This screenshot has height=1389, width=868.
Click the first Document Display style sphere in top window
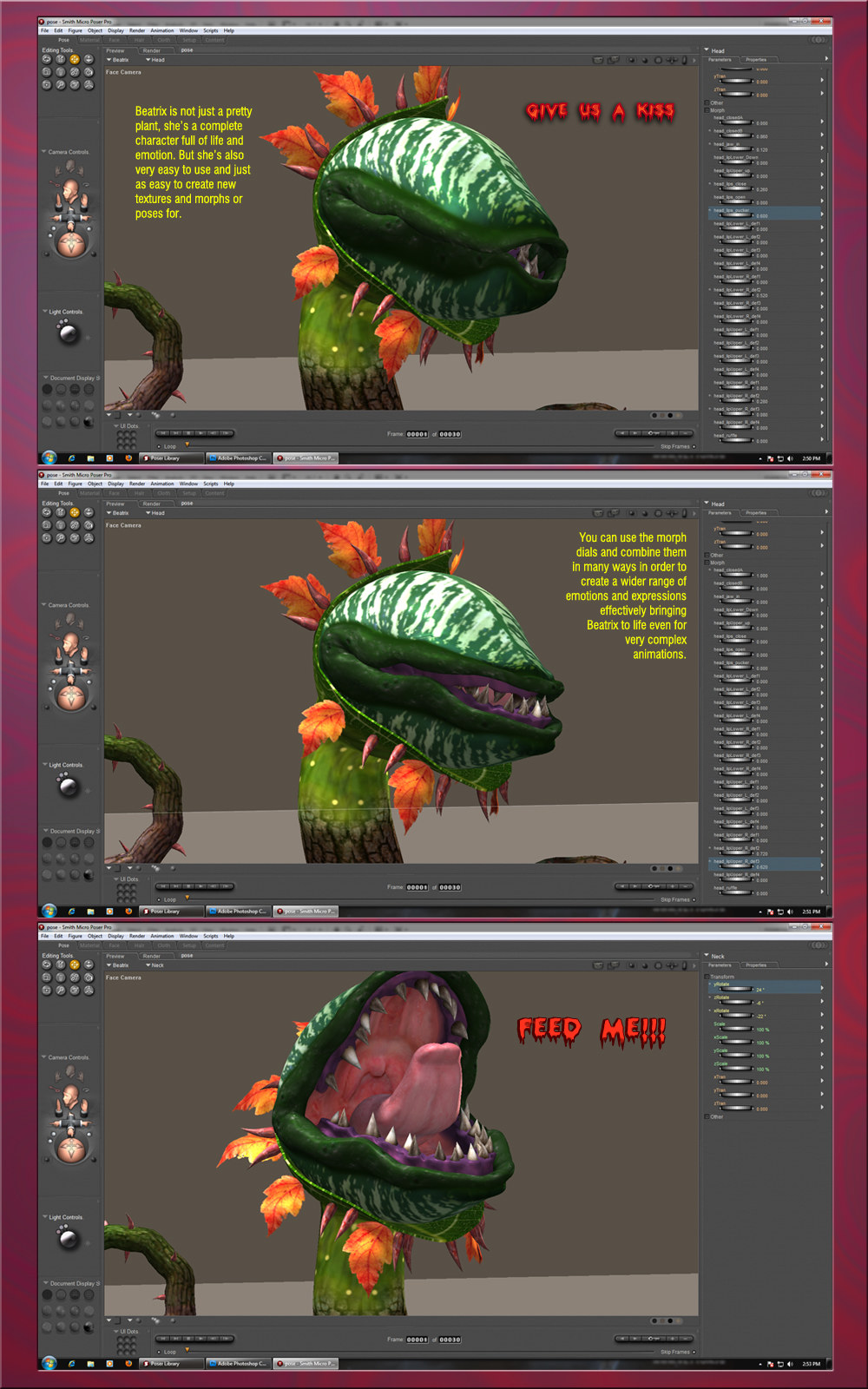pos(47,389)
